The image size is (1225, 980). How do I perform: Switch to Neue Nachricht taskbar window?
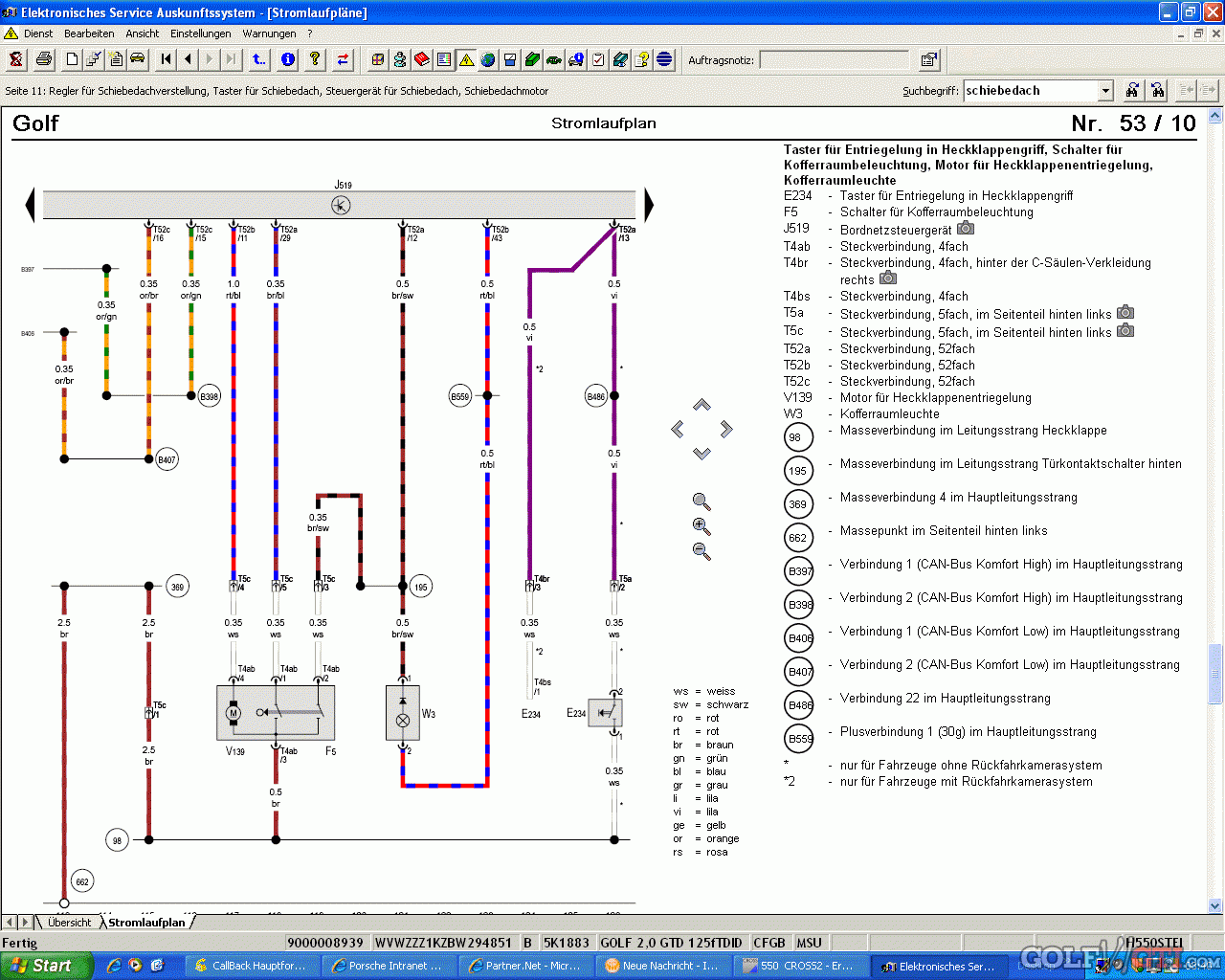coord(661,966)
